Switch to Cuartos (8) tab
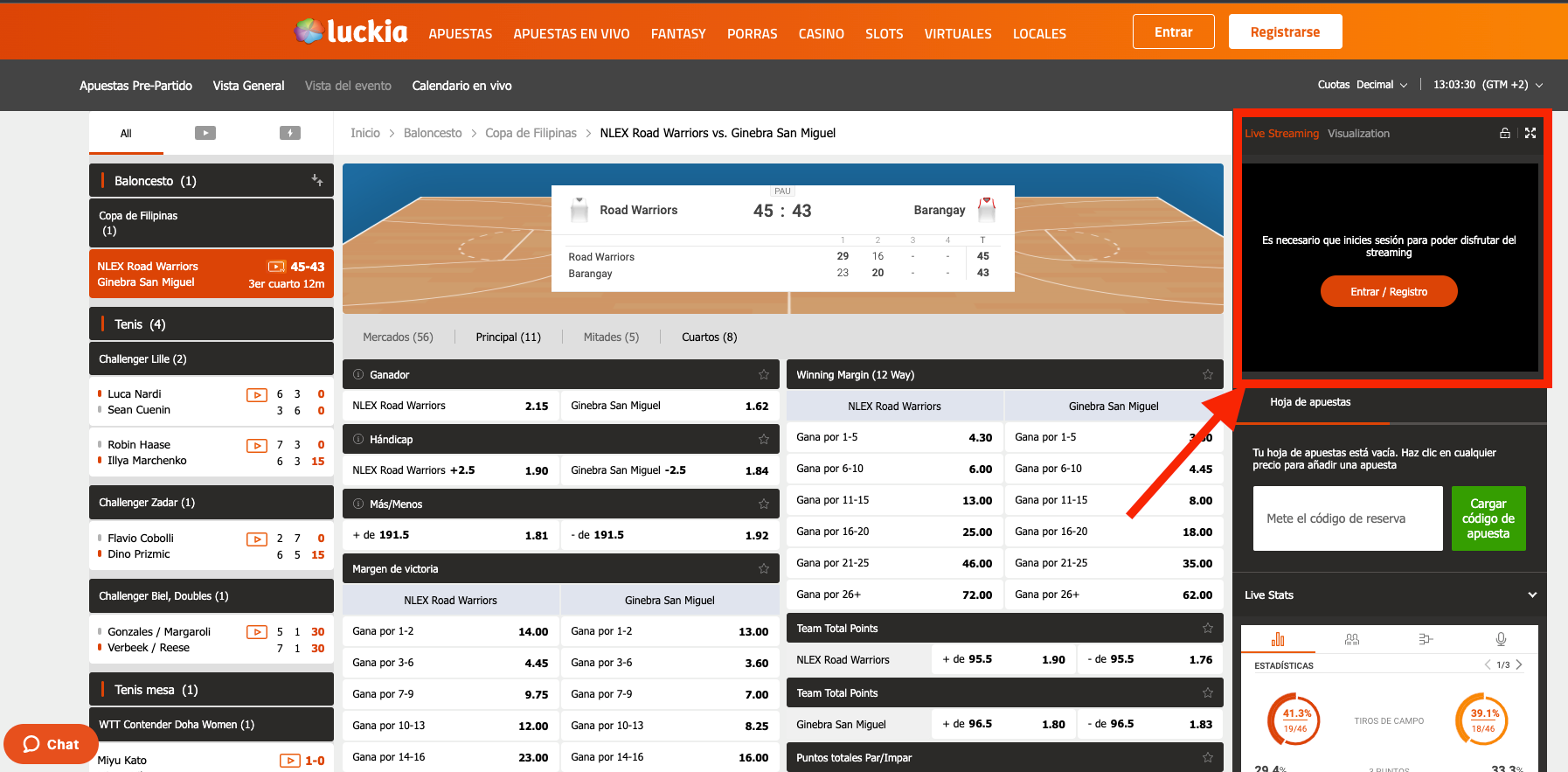Screen dimensions: 1568x772 pos(709,337)
